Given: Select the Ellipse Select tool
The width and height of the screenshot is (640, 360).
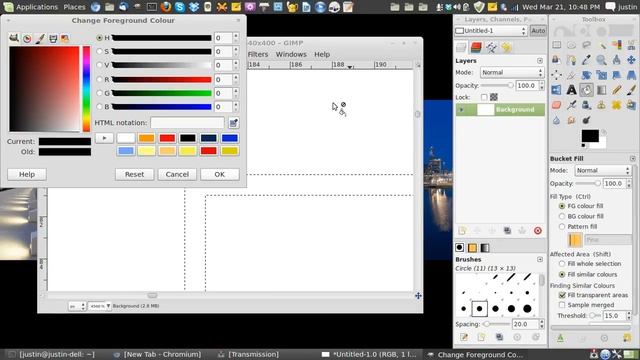Looking at the screenshot, I should pyautogui.click(x=571, y=45).
